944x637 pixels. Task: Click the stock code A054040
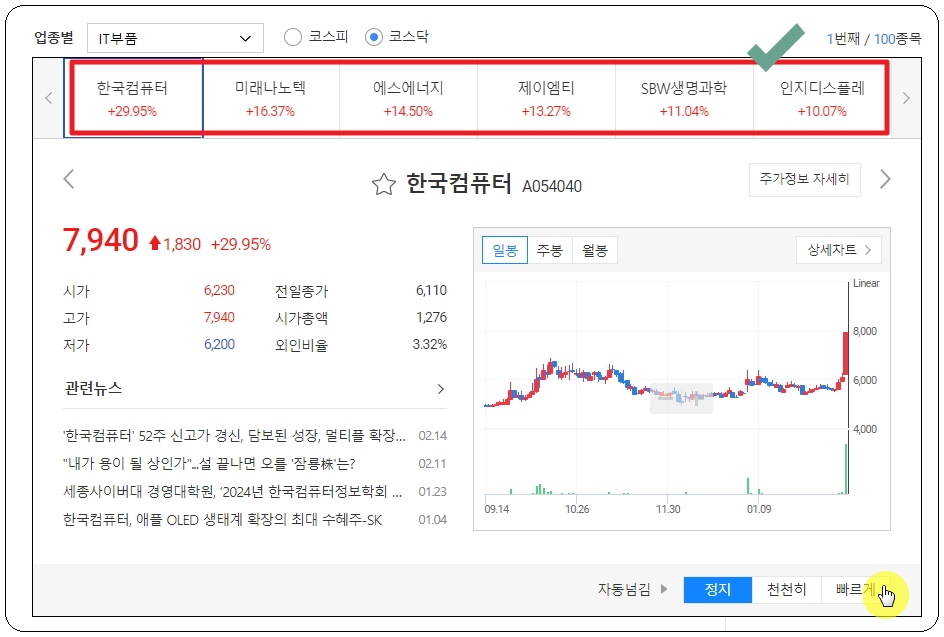pyautogui.click(x=552, y=187)
